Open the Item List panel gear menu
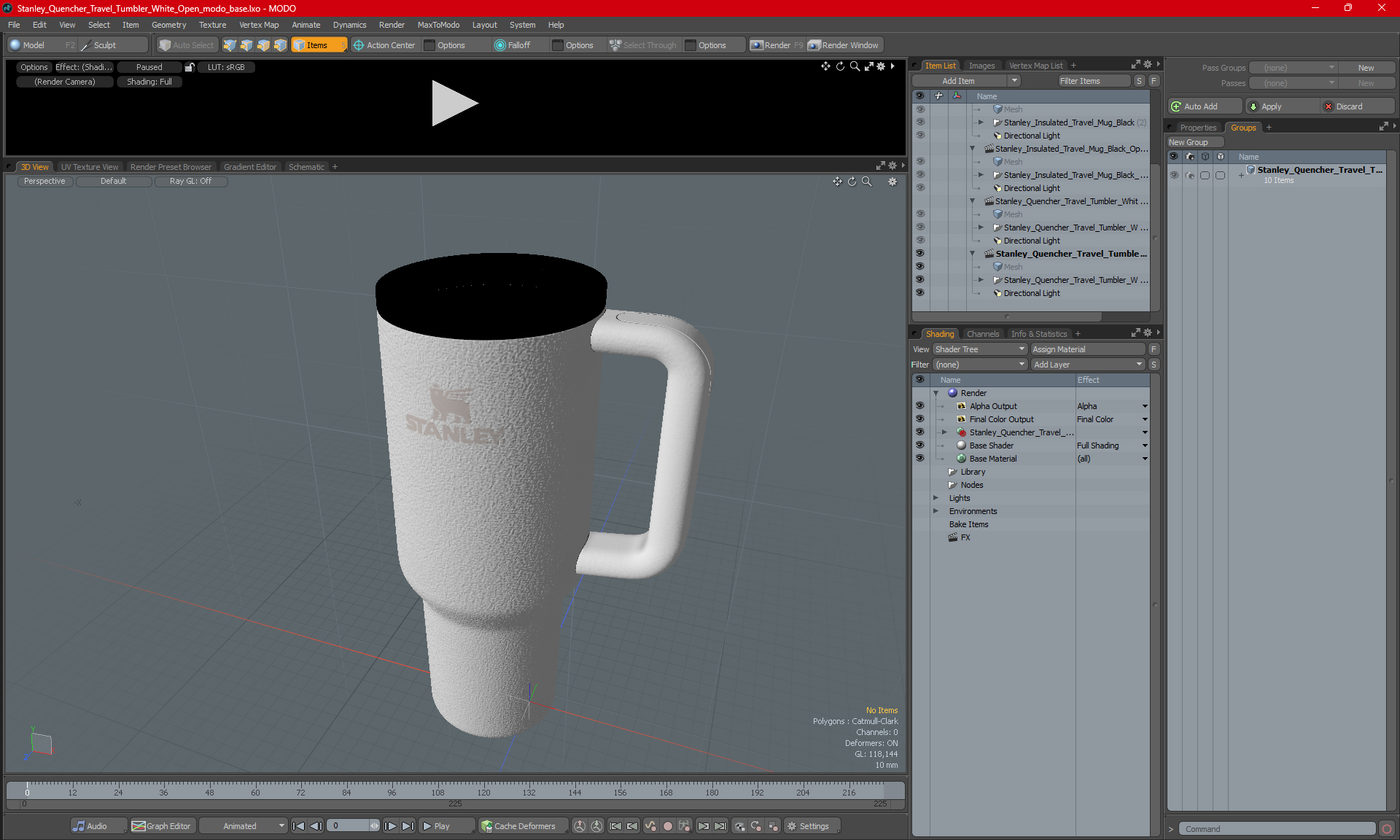Image resolution: width=1400 pixels, height=840 pixels. click(1148, 65)
